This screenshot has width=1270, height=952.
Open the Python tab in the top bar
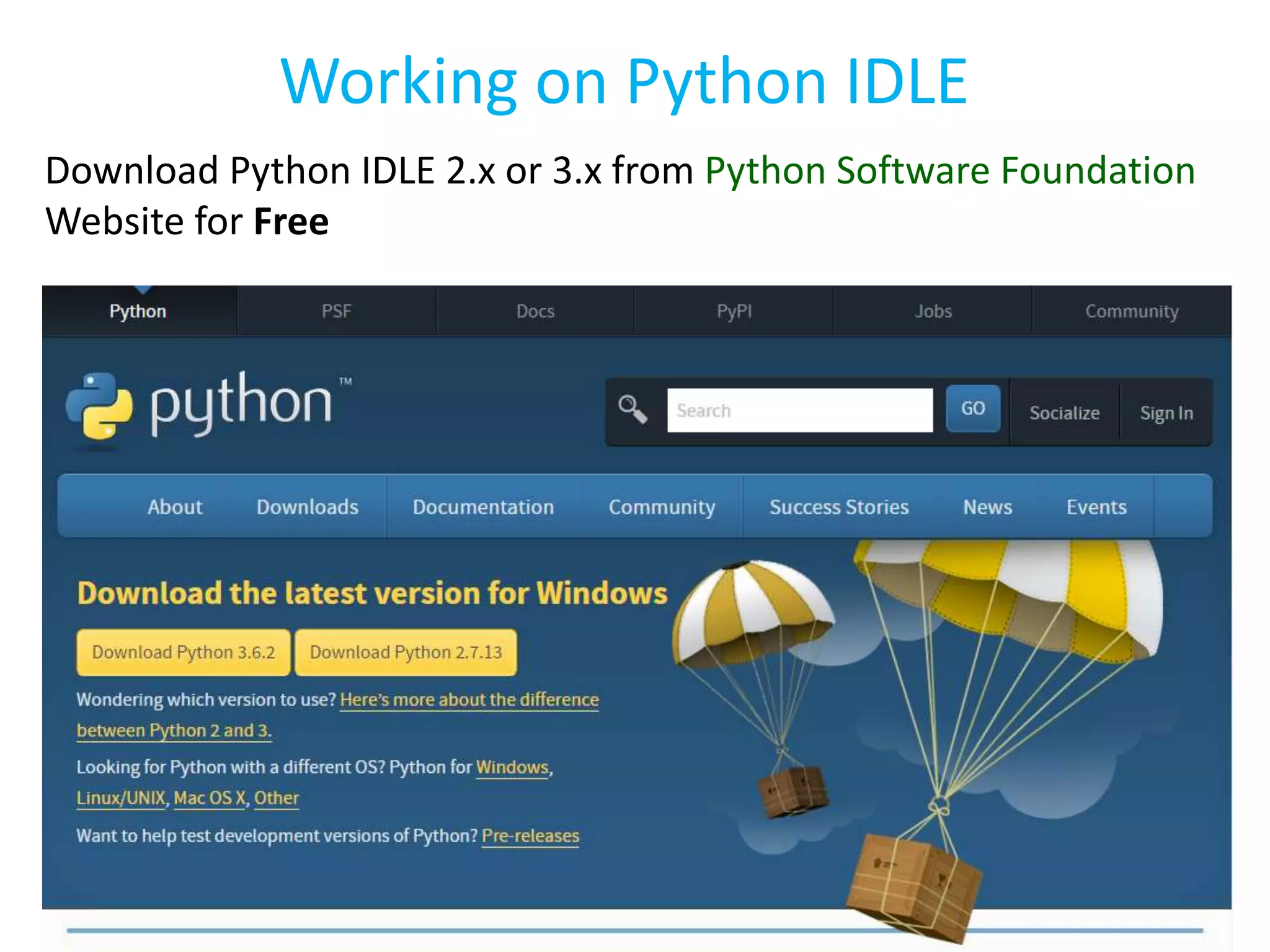point(138,311)
